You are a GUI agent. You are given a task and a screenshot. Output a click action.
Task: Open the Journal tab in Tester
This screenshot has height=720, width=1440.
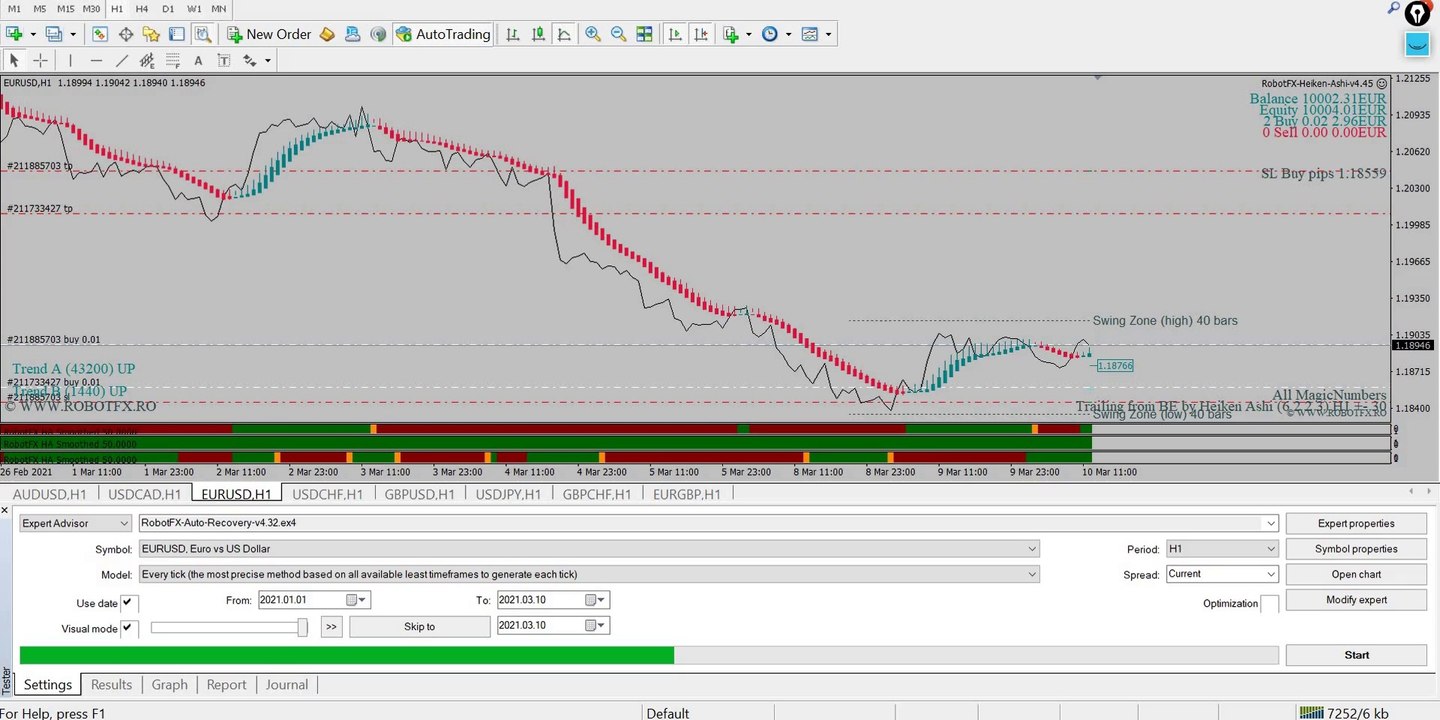287,685
